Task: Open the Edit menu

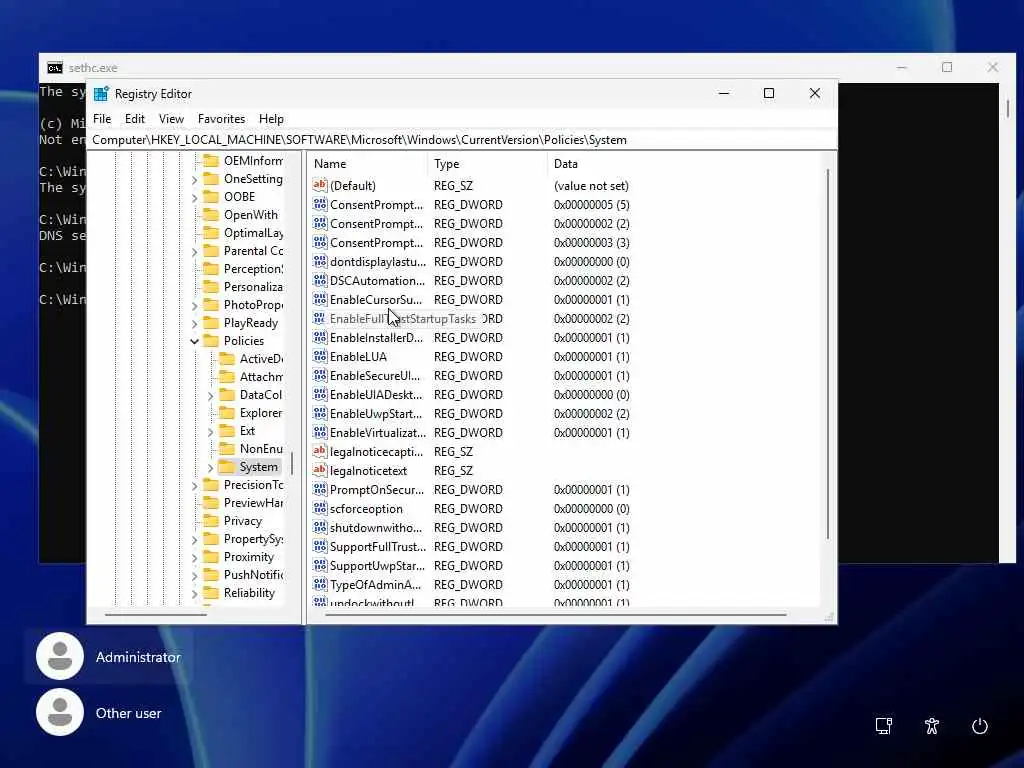Action: pos(135,119)
